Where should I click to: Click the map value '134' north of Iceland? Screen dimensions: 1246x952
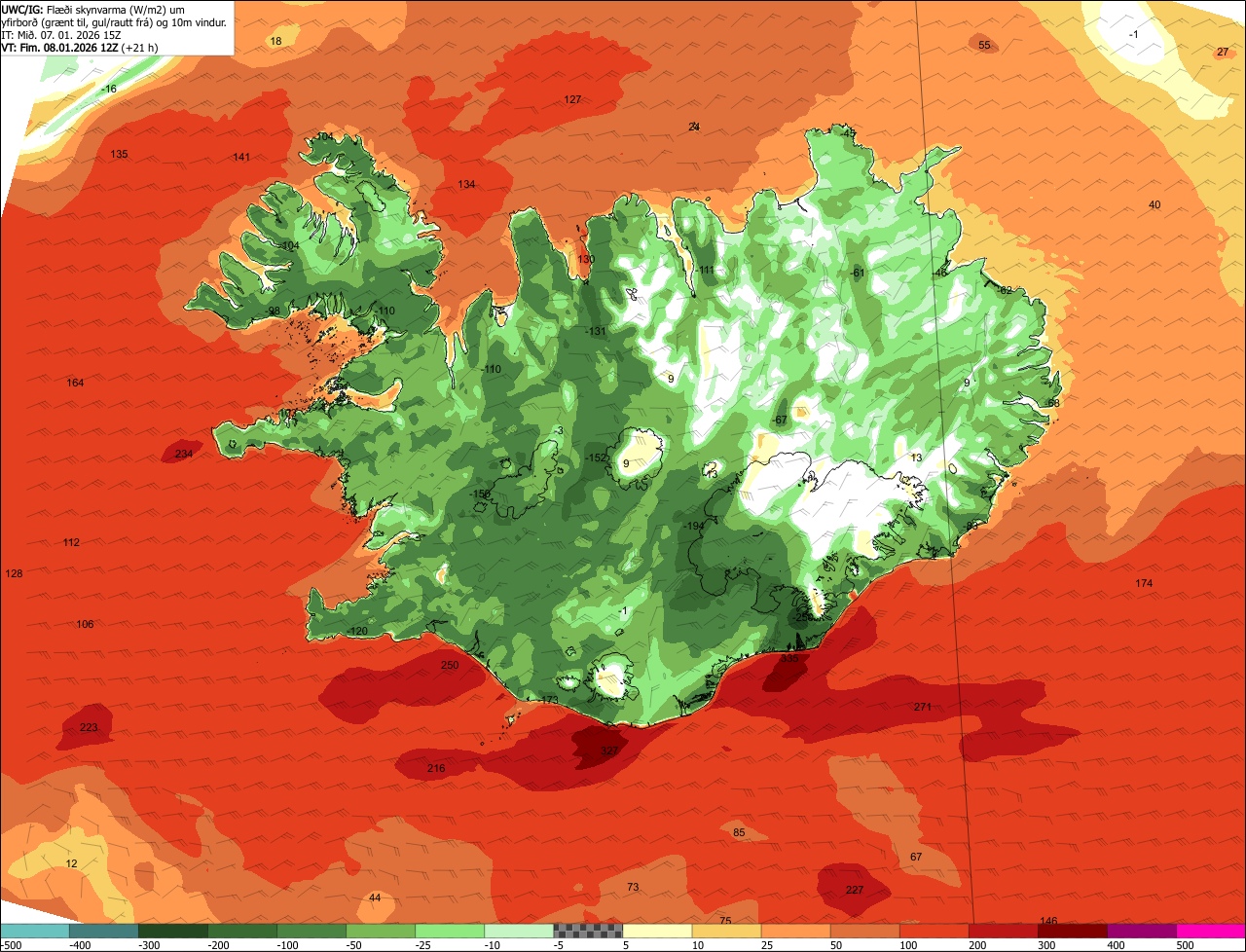467,184
